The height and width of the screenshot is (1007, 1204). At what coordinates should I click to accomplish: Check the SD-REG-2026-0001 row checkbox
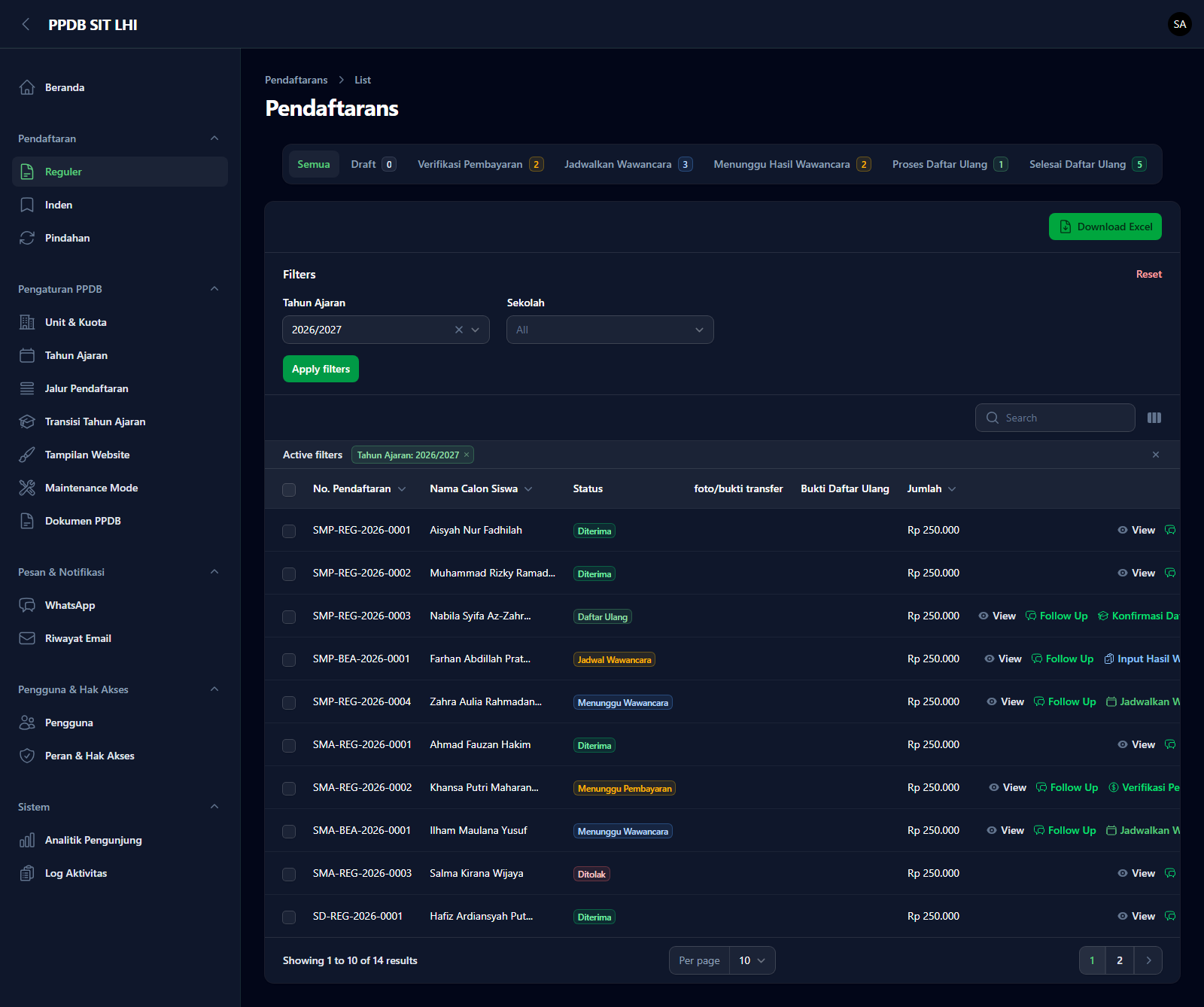pos(289,917)
